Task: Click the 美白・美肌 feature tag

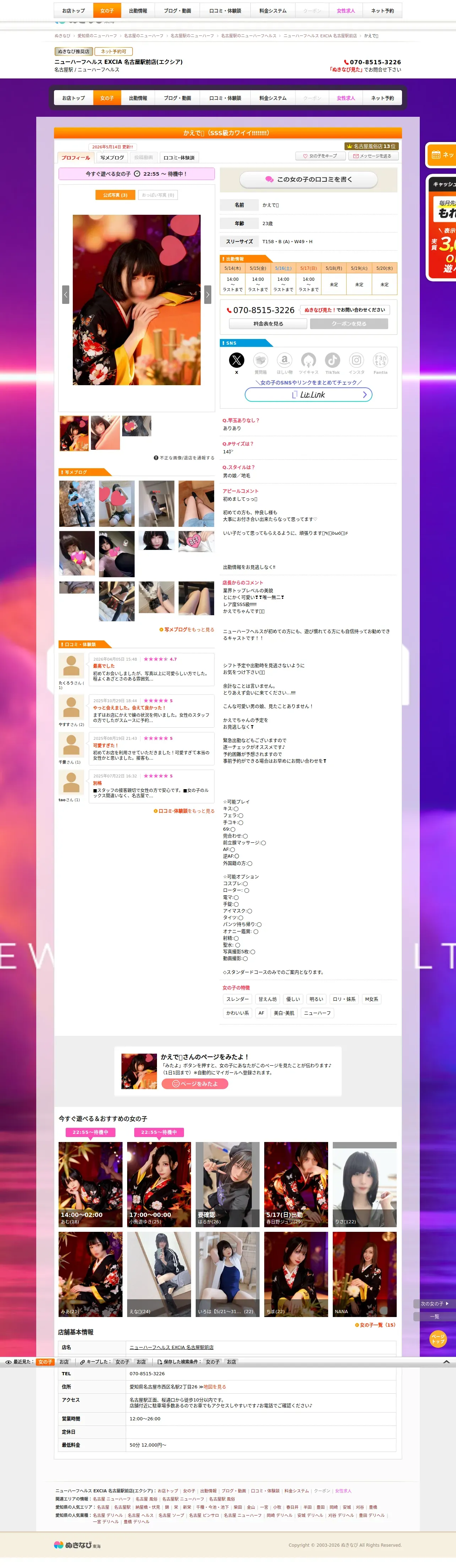Action: coord(284,1014)
